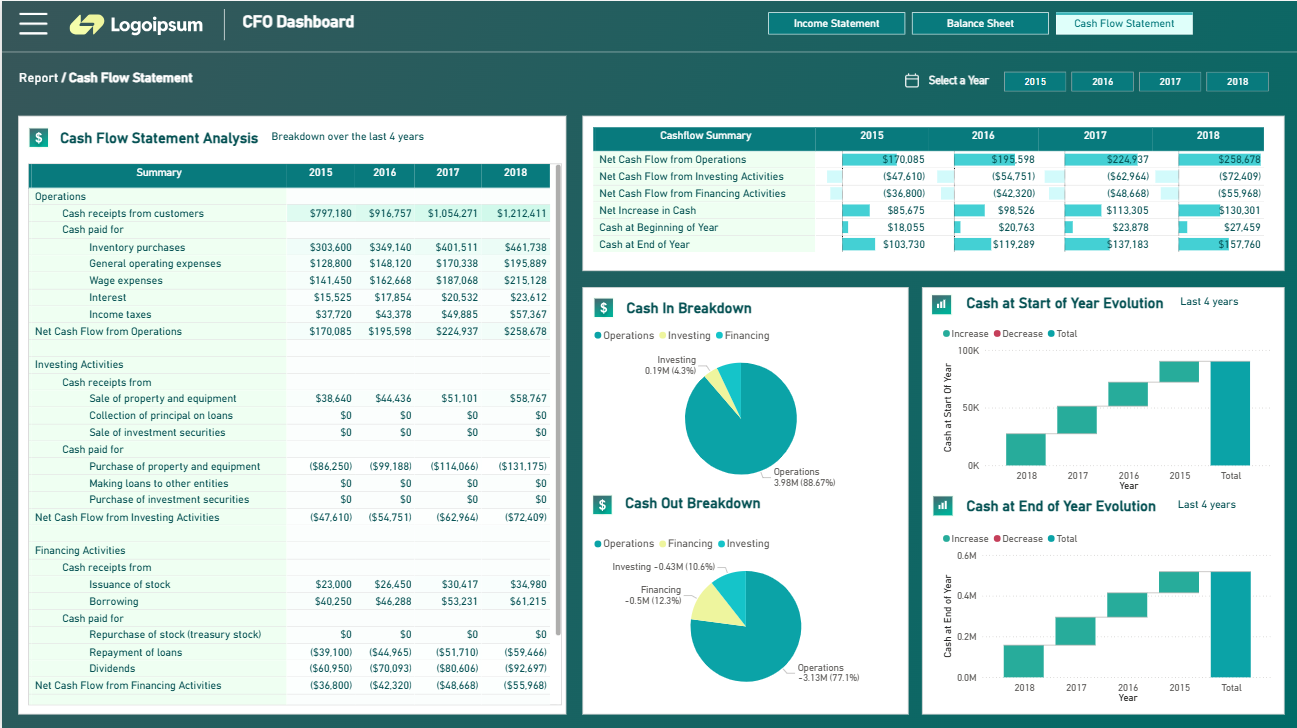Click the Borrowing row label

[114, 602]
